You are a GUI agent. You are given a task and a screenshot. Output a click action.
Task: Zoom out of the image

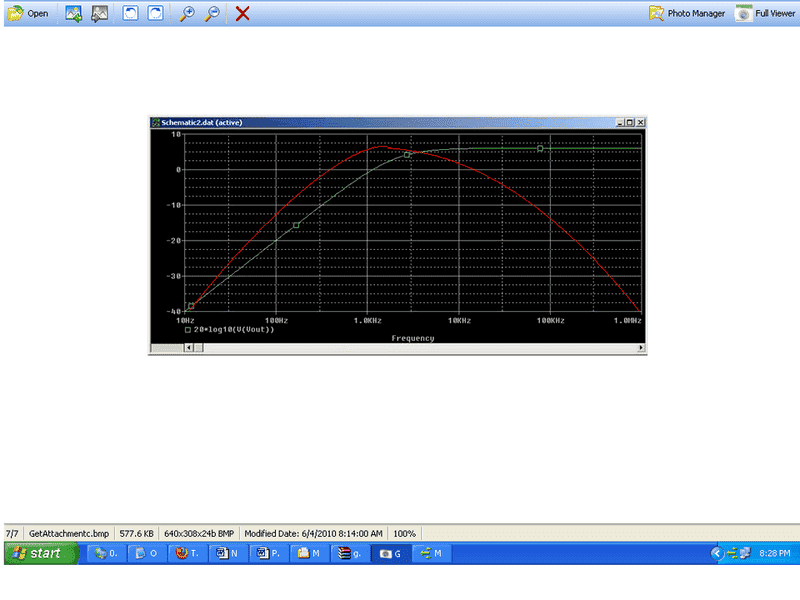(212, 14)
